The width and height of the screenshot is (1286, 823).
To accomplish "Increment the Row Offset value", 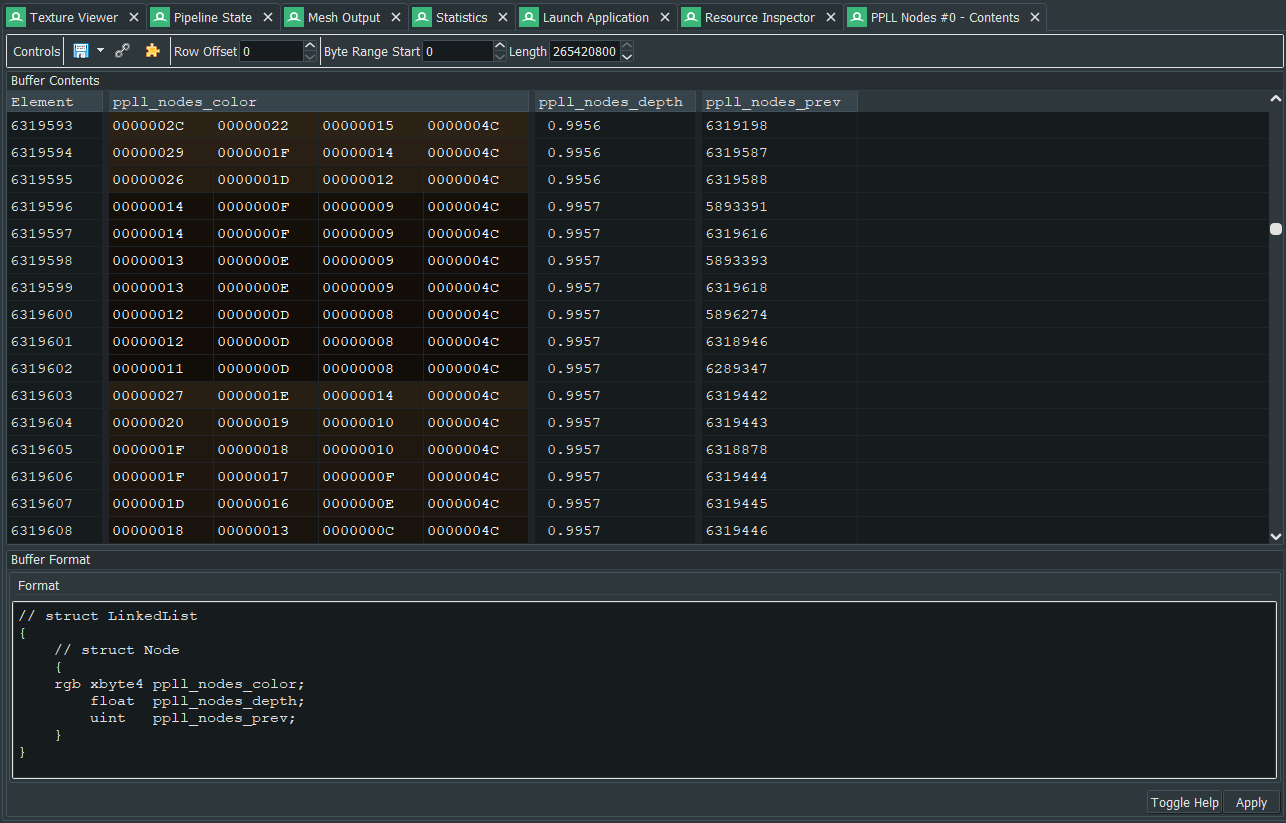I will click(x=310, y=46).
